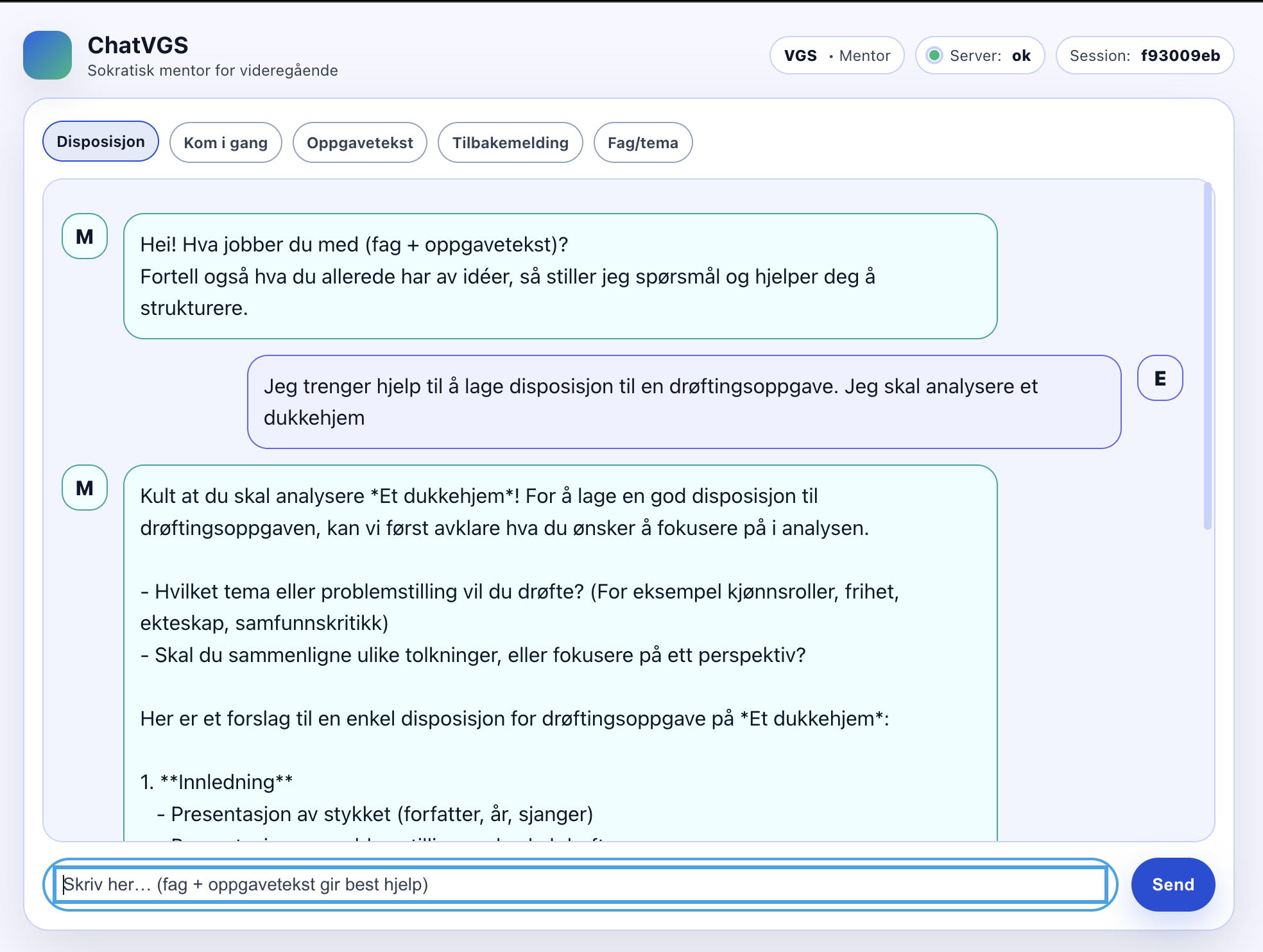Enable the "Kom i gang" chip
Viewport: 1263px width, 952px height.
pos(225,142)
